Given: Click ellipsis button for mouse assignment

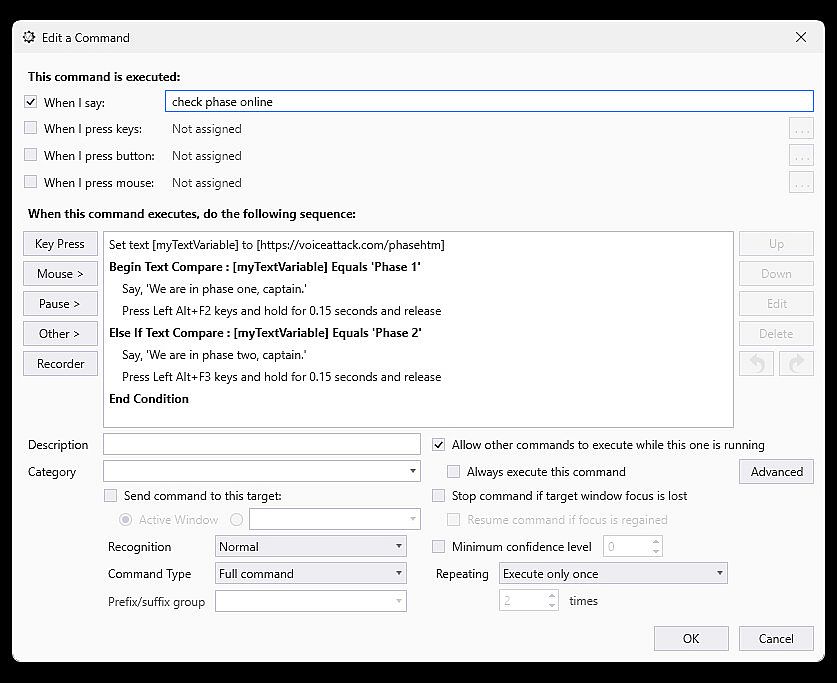Looking at the screenshot, I should pyautogui.click(x=801, y=183).
